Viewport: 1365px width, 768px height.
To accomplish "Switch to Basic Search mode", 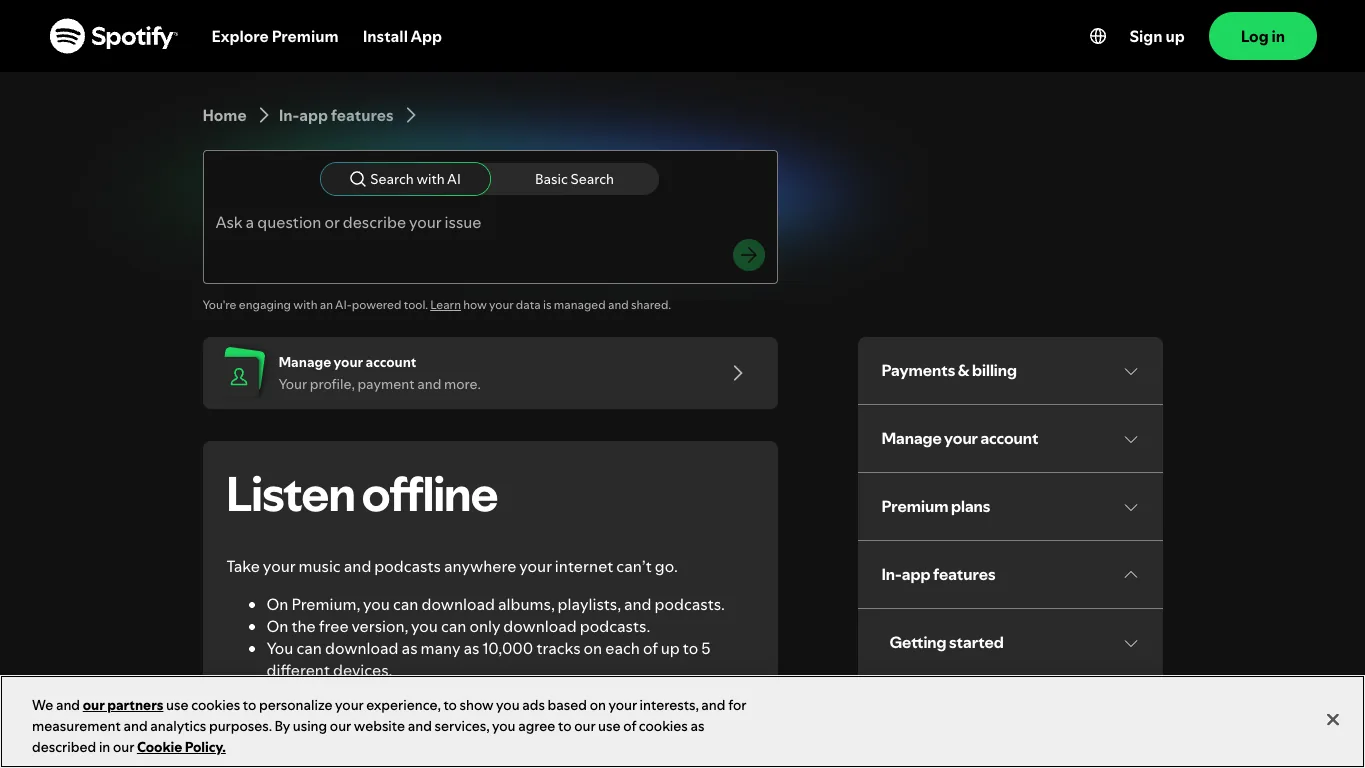I will (x=574, y=179).
